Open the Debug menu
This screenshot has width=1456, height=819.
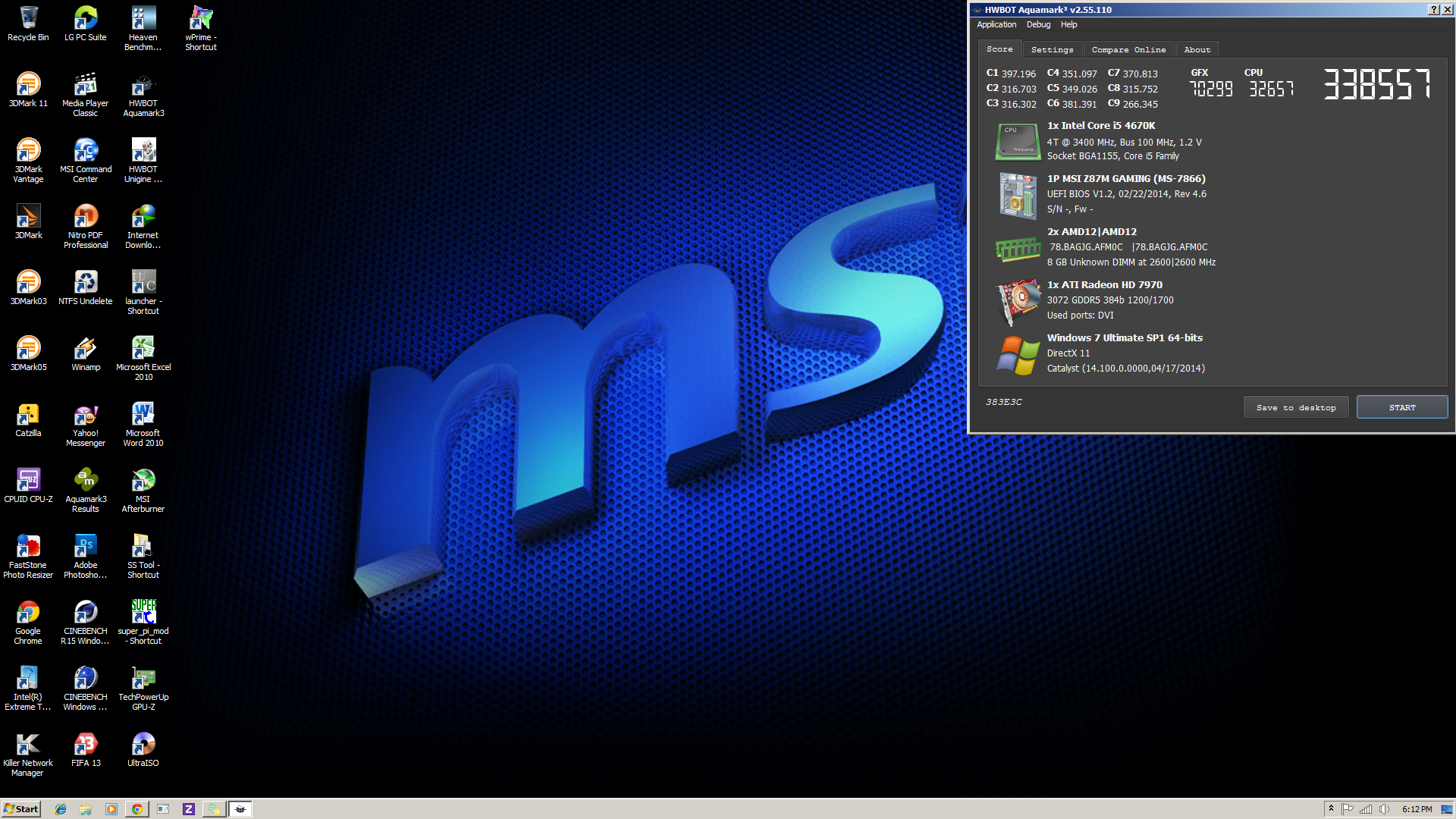point(1038,24)
